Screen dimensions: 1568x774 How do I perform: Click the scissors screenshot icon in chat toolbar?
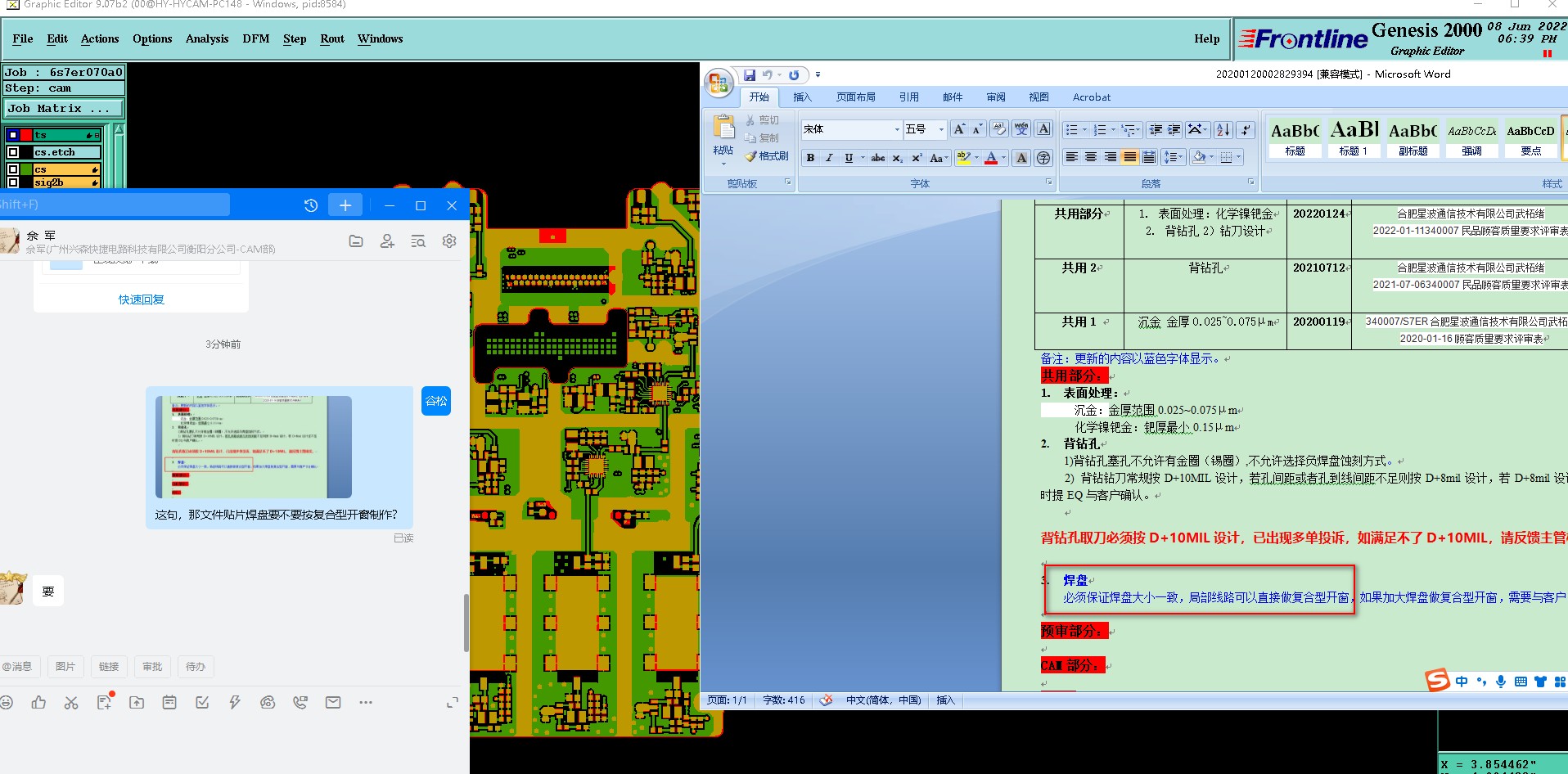[x=71, y=702]
